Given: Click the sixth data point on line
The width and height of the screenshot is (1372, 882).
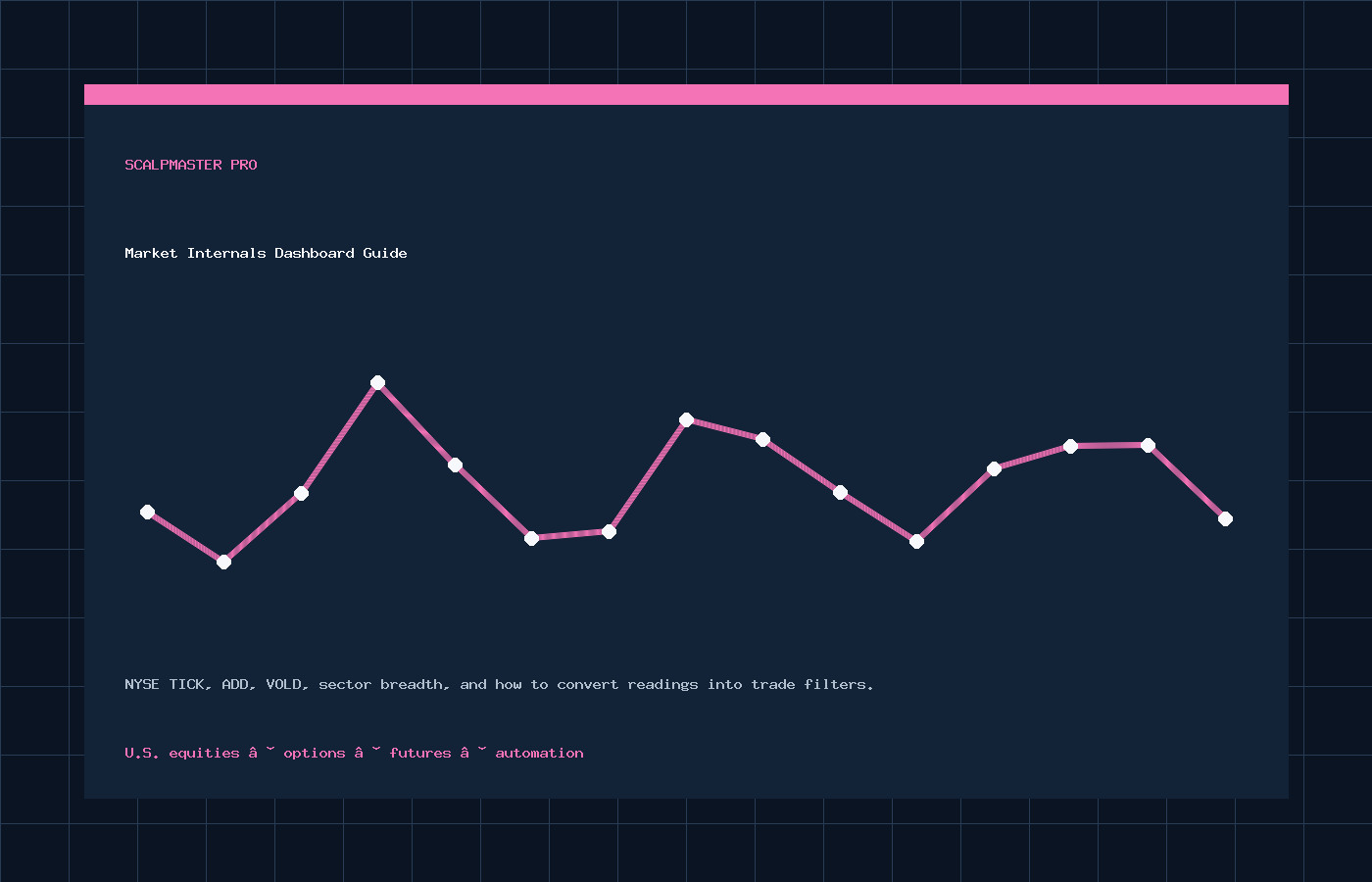Looking at the screenshot, I should pyautogui.click(x=531, y=538).
